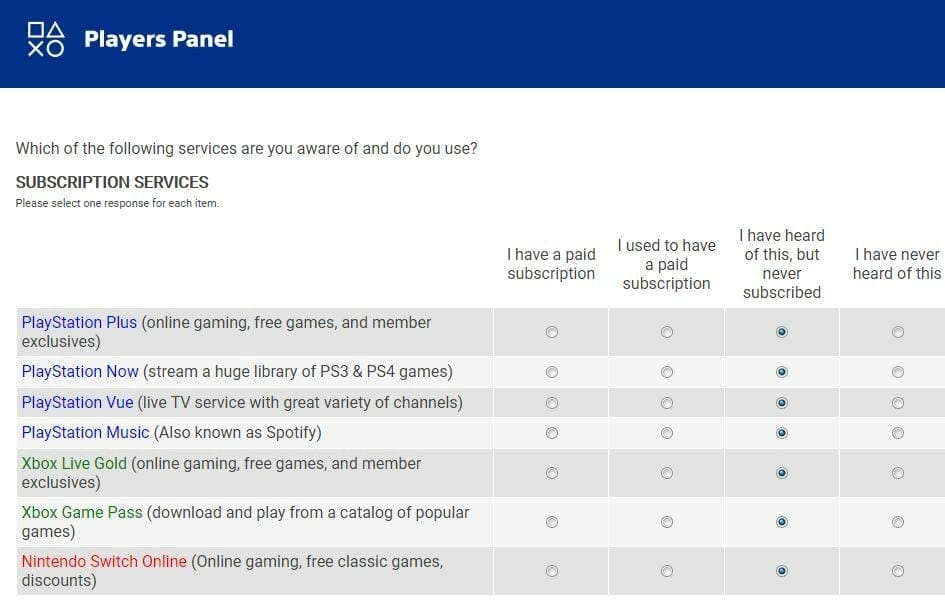Choose 'used to have' for Xbox Live Gold
Image resolution: width=945 pixels, height=610 pixels.
tap(667, 473)
